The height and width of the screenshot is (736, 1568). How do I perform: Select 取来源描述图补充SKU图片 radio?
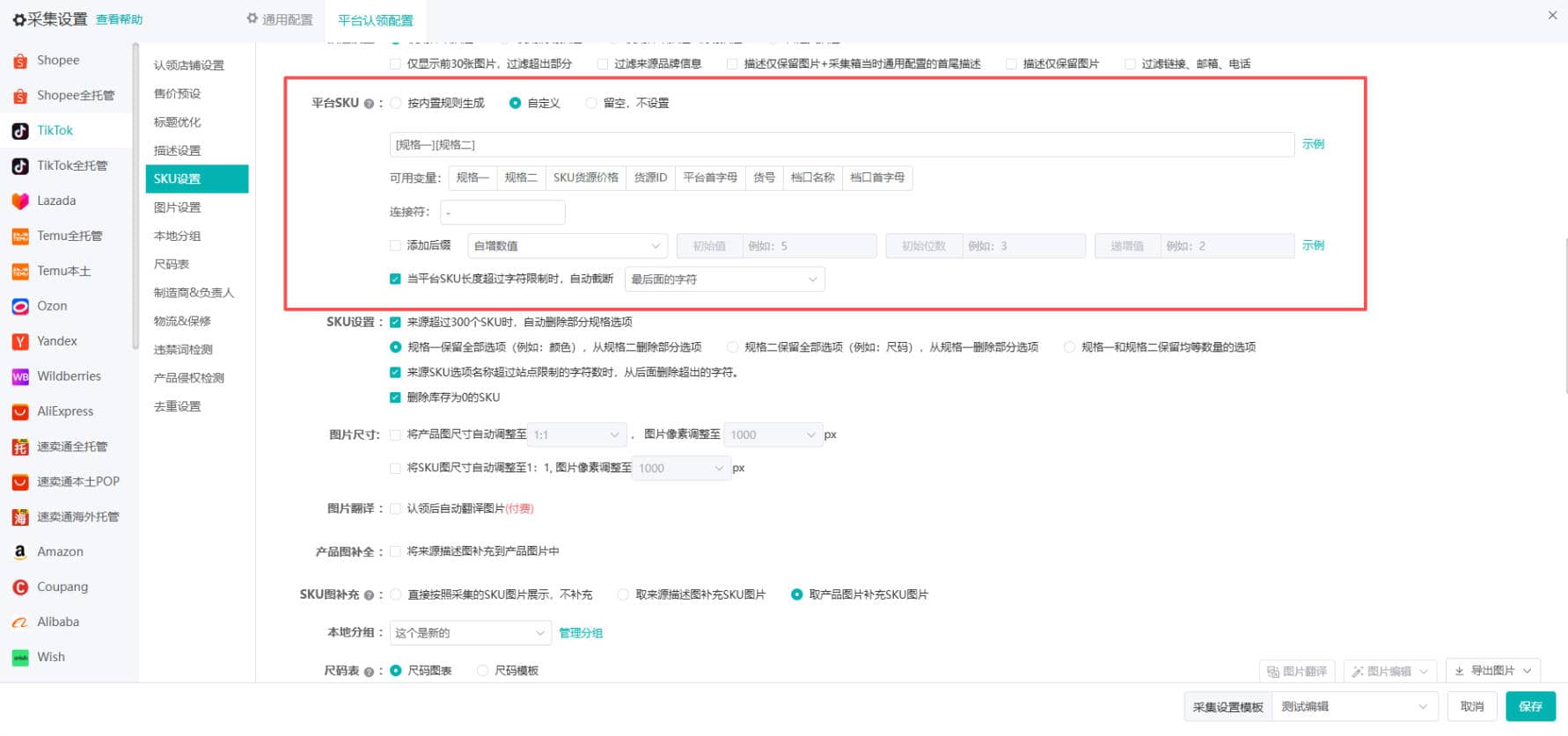point(623,594)
